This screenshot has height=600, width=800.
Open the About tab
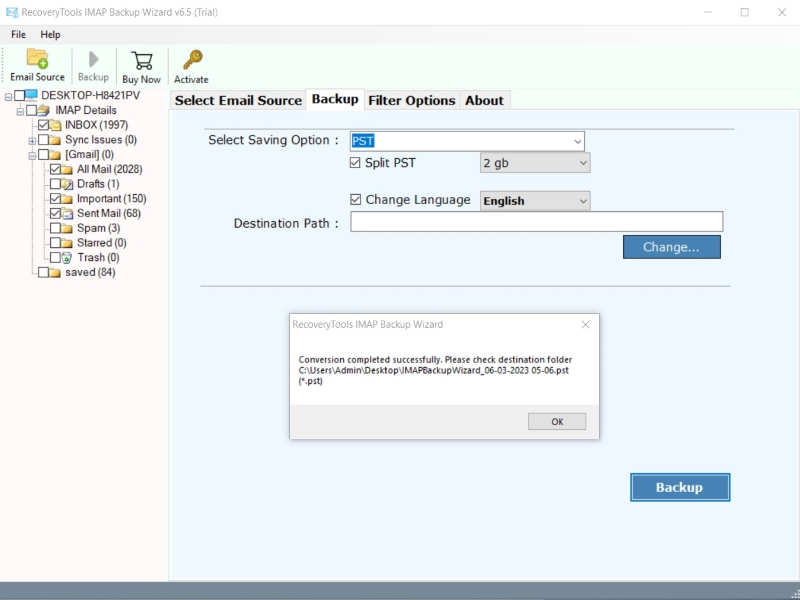click(484, 101)
